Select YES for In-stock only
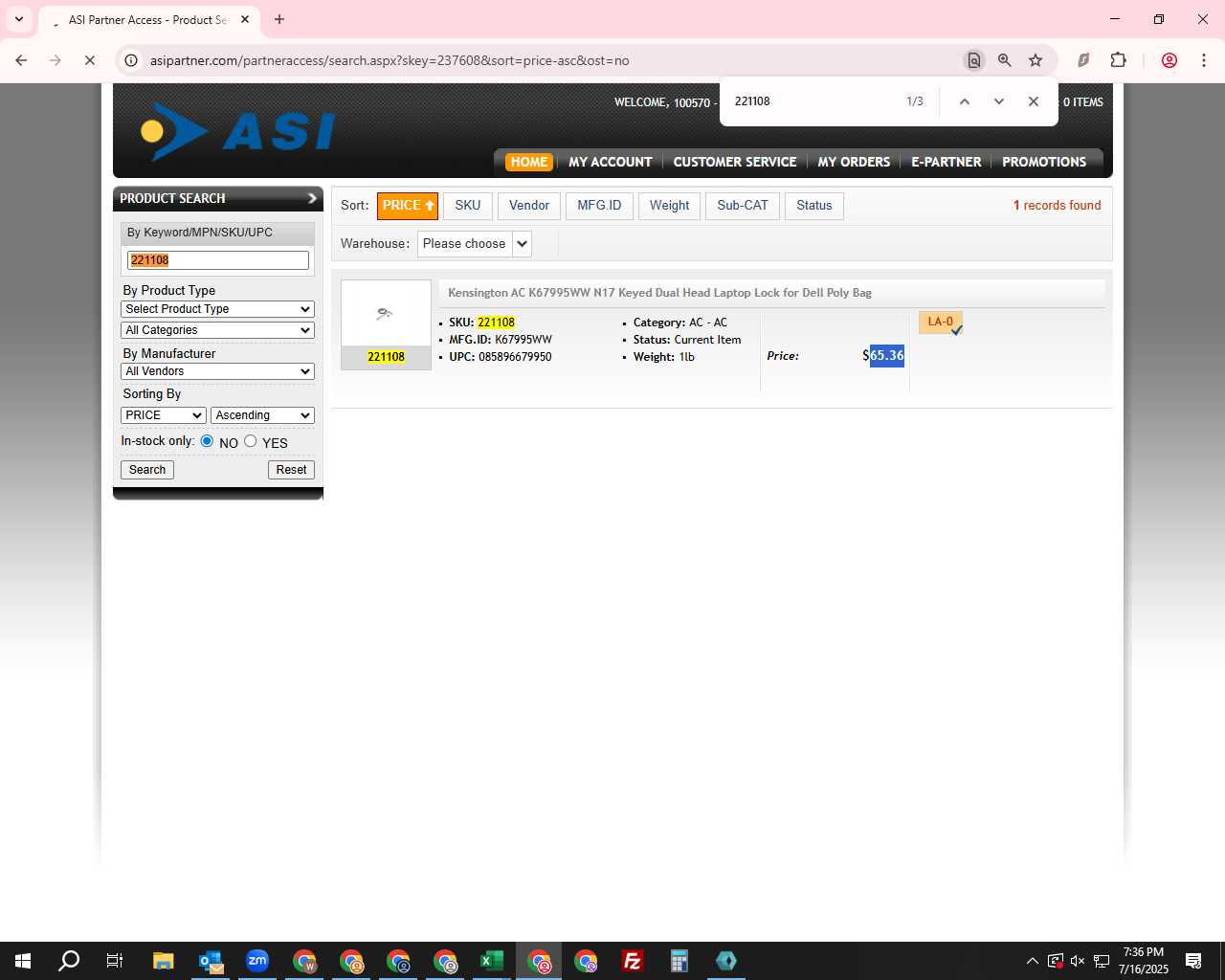 click(x=251, y=441)
